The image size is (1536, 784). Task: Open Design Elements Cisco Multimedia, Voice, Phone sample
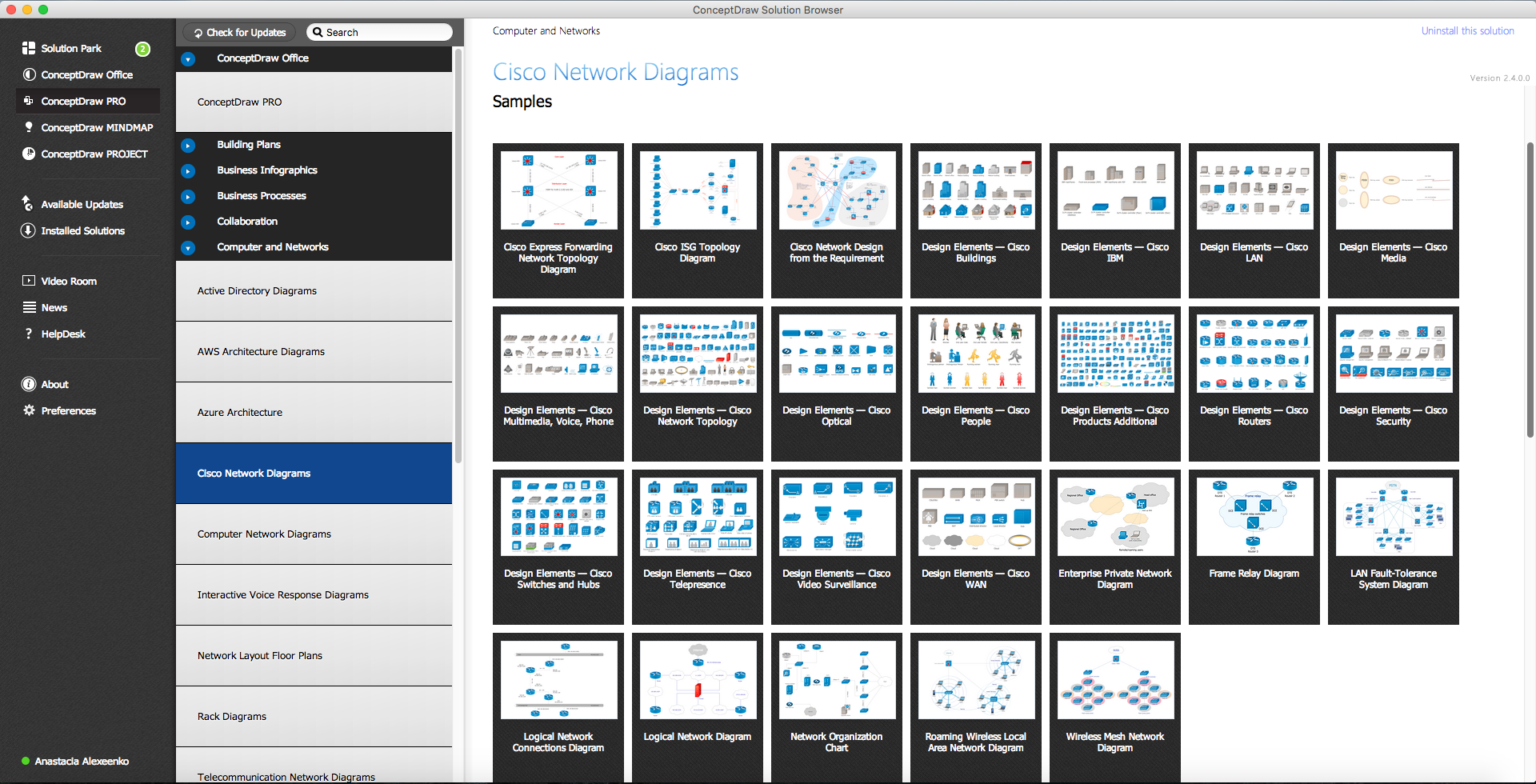(x=558, y=384)
